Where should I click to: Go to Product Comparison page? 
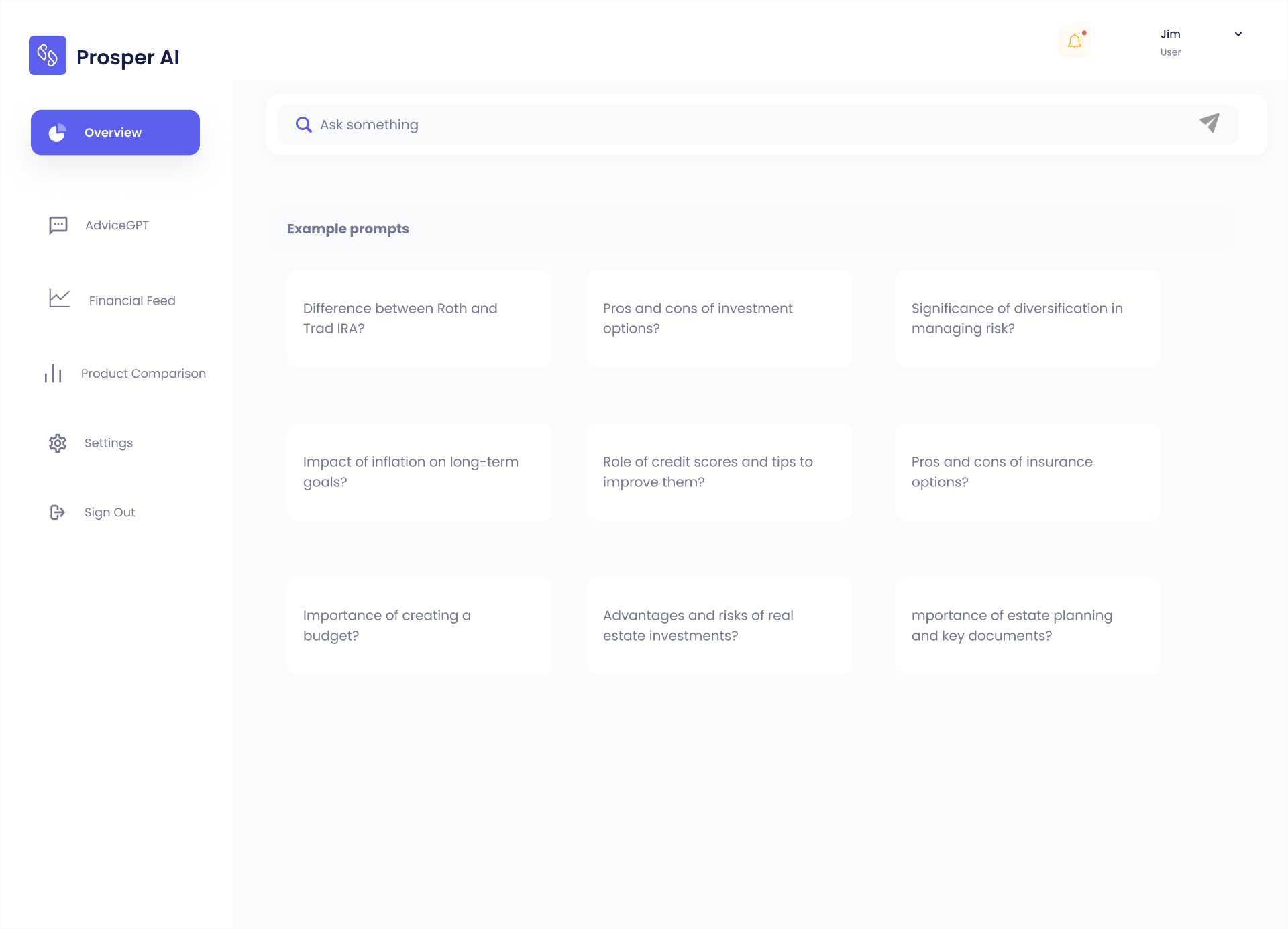(143, 374)
